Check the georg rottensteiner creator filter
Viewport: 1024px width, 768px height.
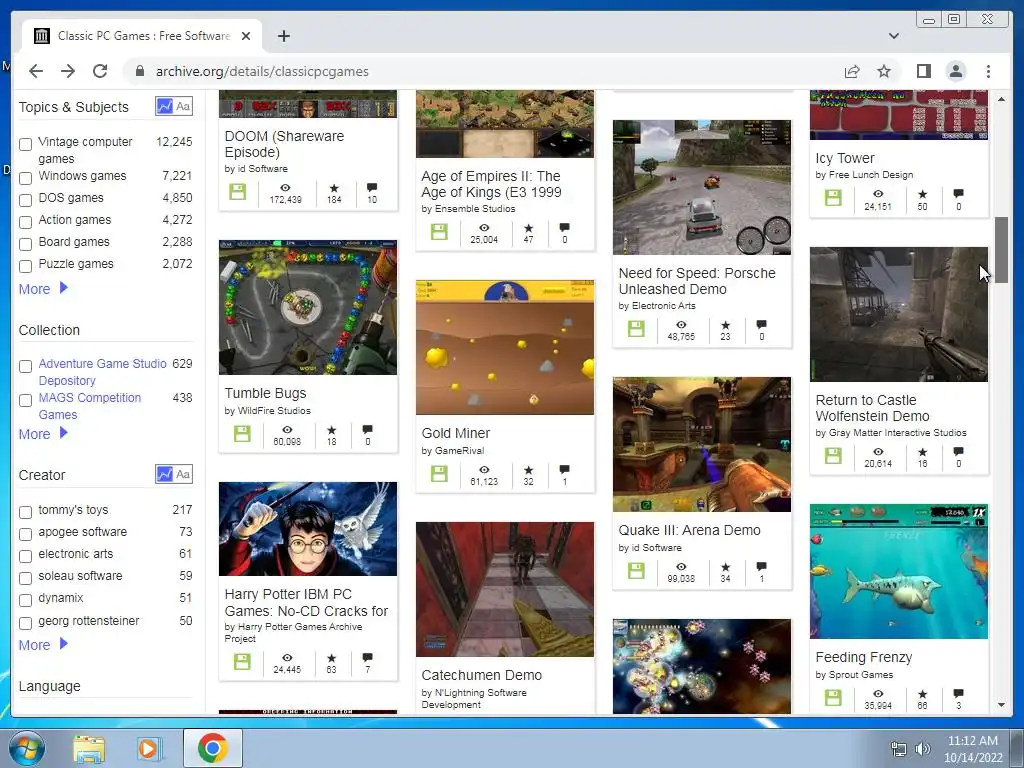tap(25, 623)
